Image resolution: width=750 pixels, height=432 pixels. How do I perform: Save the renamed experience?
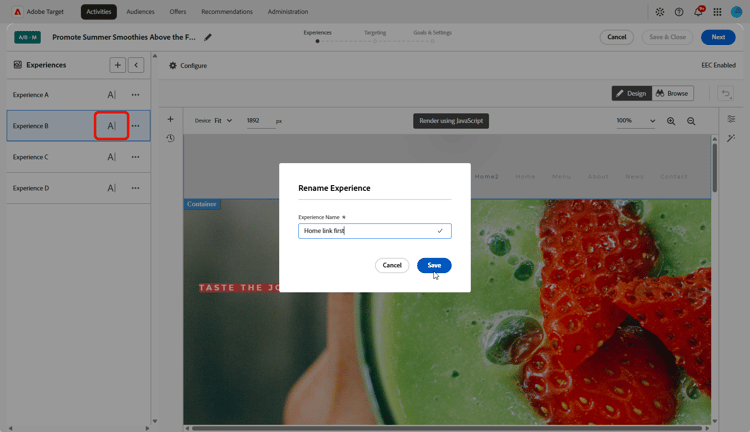434,265
